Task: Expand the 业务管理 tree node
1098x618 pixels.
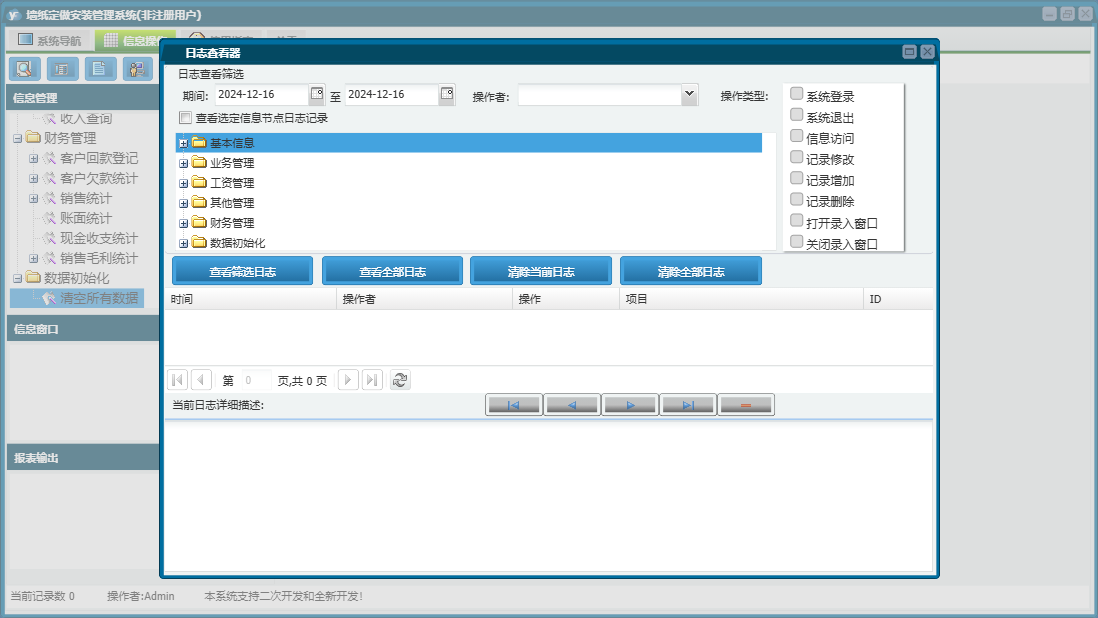Action: 183,163
